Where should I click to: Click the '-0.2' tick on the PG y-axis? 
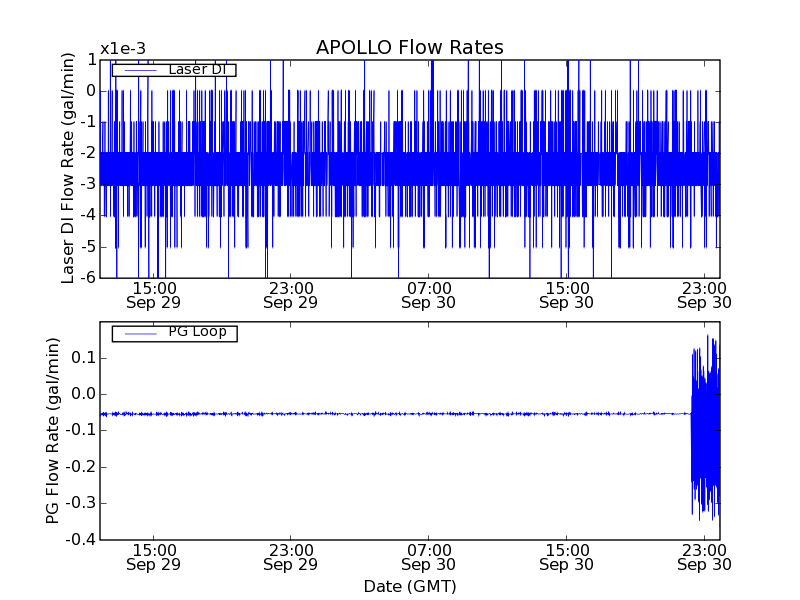pos(81,467)
